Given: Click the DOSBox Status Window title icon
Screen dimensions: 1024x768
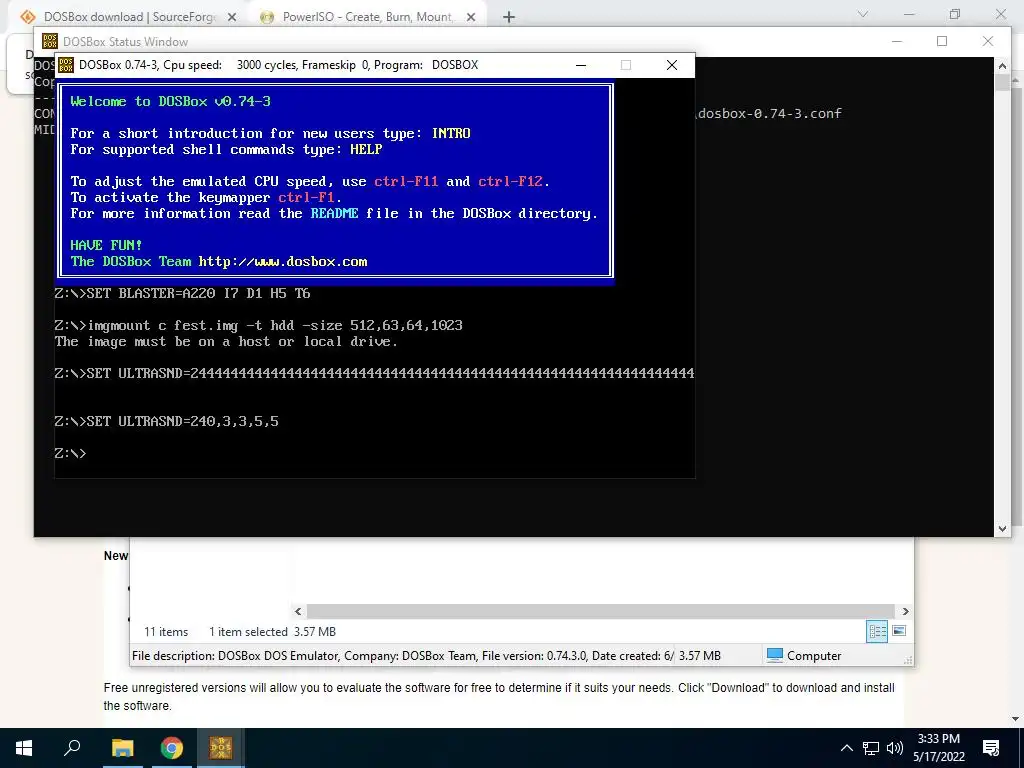Looking at the screenshot, I should pyautogui.click(x=50, y=41).
